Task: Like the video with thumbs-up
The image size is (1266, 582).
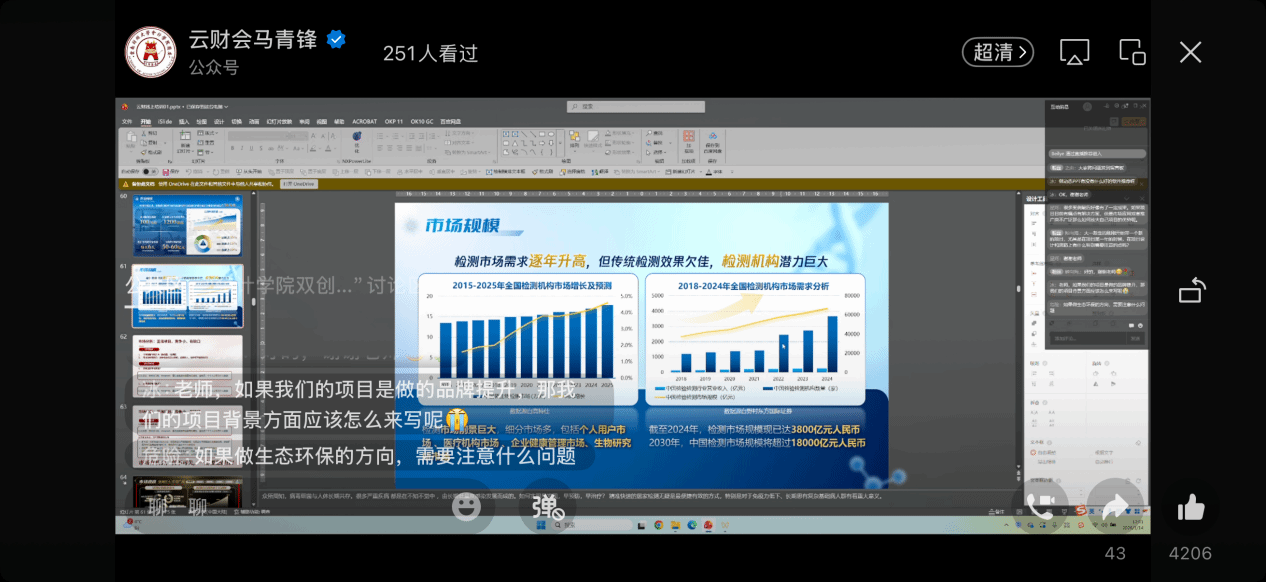Action: click(1190, 508)
